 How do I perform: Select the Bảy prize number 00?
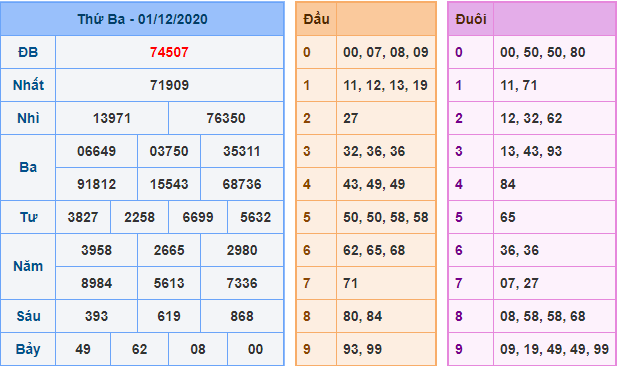pos(255,349)
